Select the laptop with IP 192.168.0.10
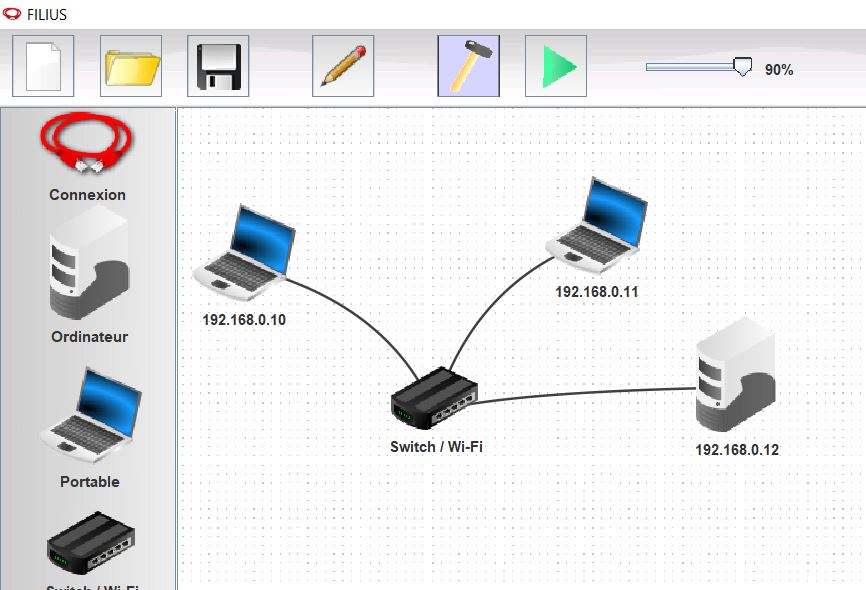 pyautogui.click(x=246, y=254)
